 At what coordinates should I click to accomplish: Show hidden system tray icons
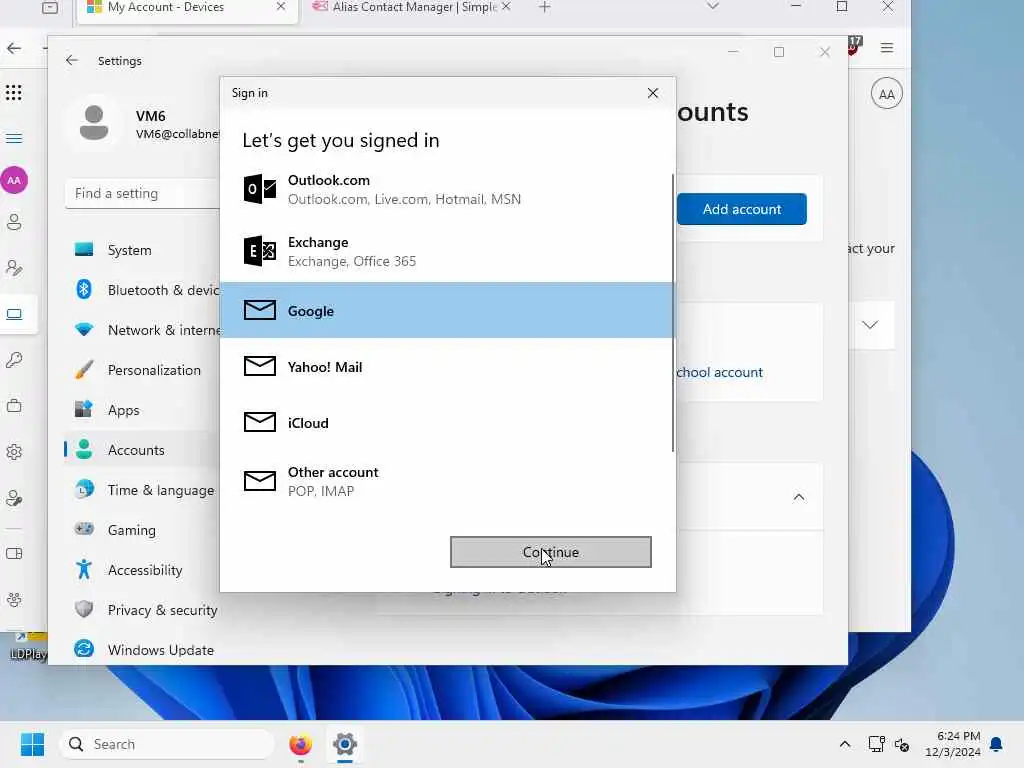[844, 744]
